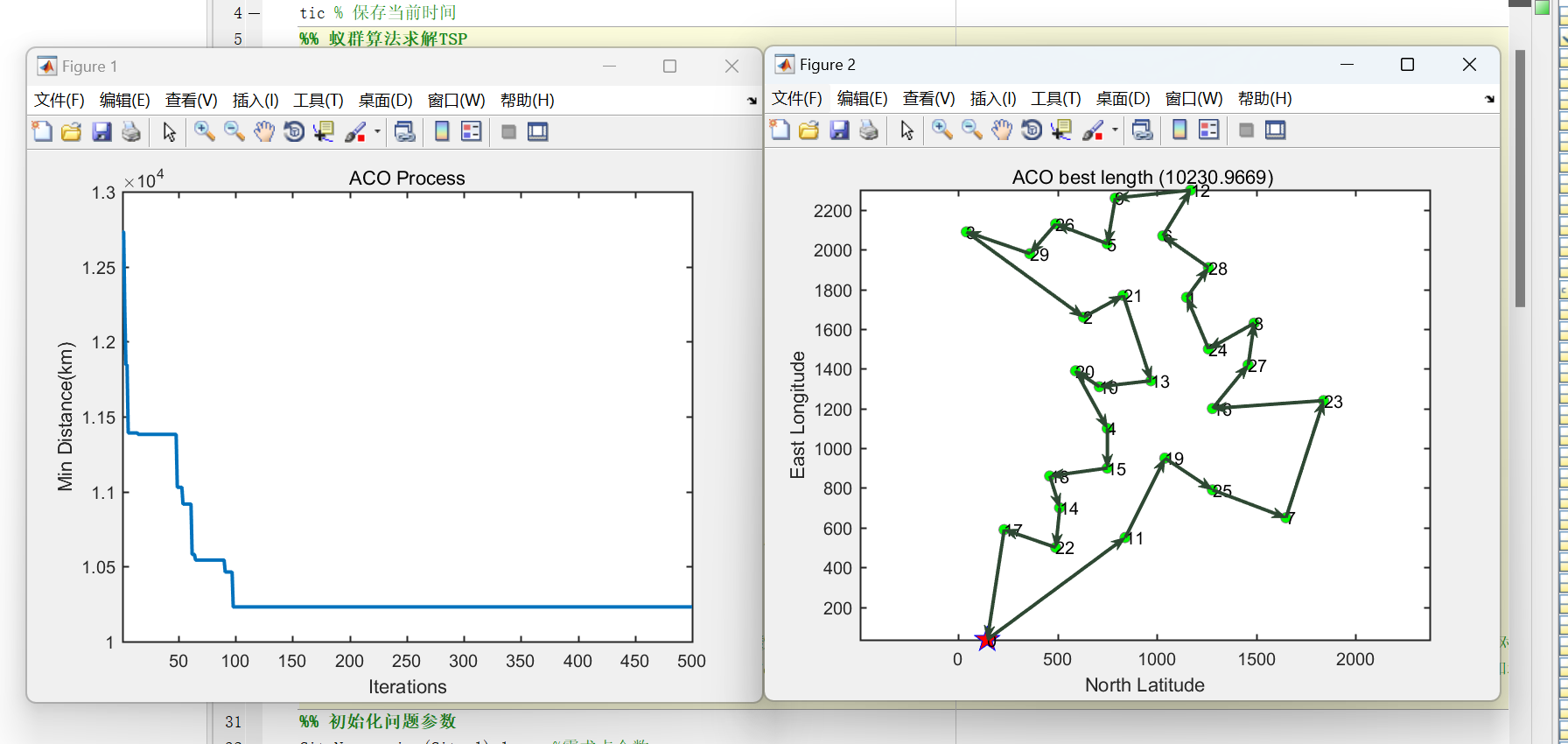
Task: Click New Figure icon in Figure 1
Action: [x=42, y=132]
